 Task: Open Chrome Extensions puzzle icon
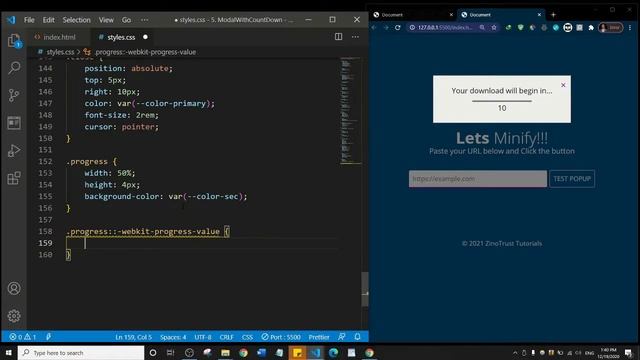point(591,27)
